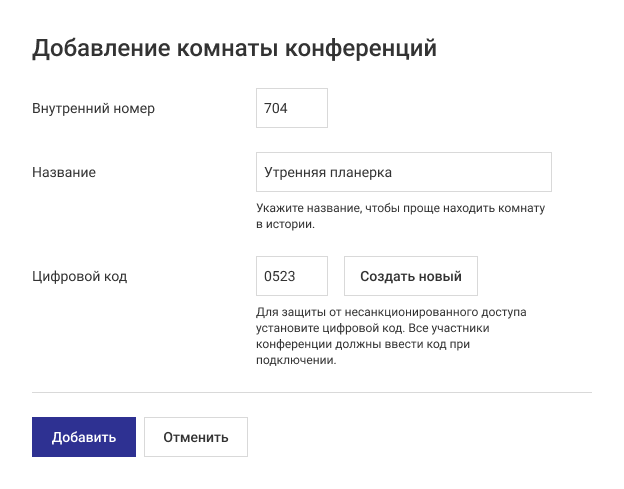
Task: Click the word подключении in the code hint
Action: (x=294, y=360)
